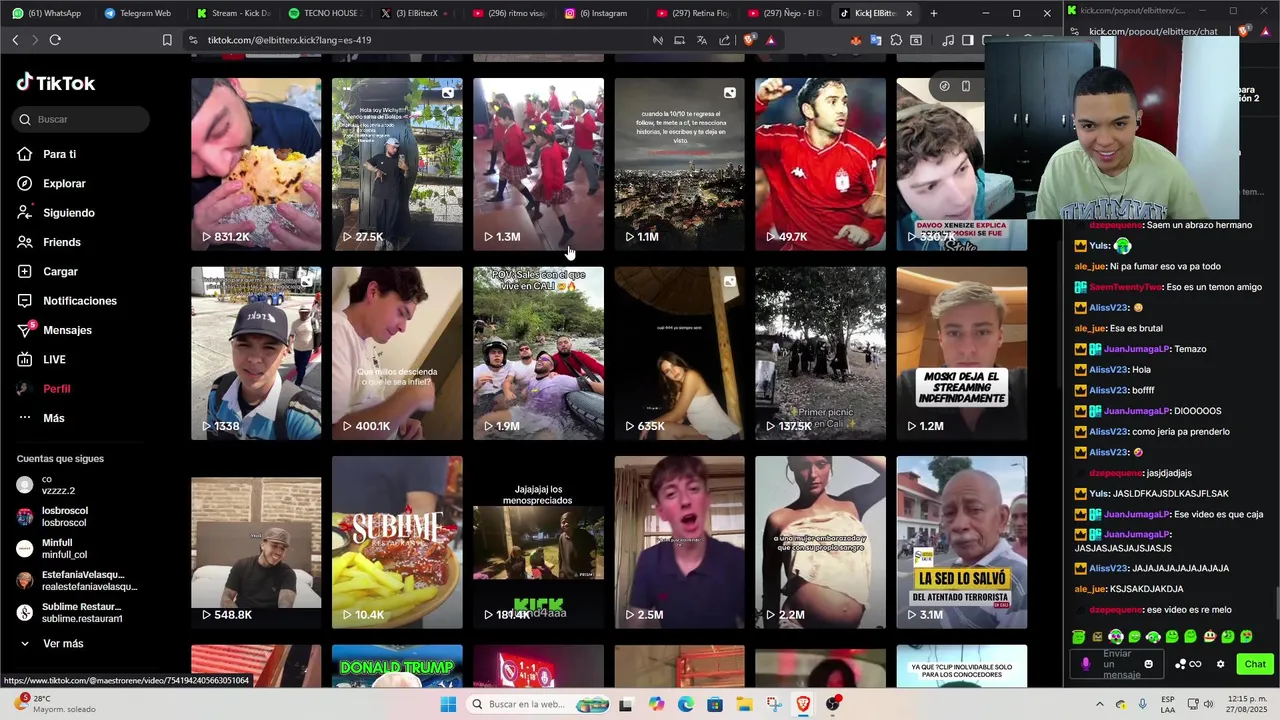Open the burrito video with 831.2K views
This screenshot has height=720, width=1280.
[256, 164]
